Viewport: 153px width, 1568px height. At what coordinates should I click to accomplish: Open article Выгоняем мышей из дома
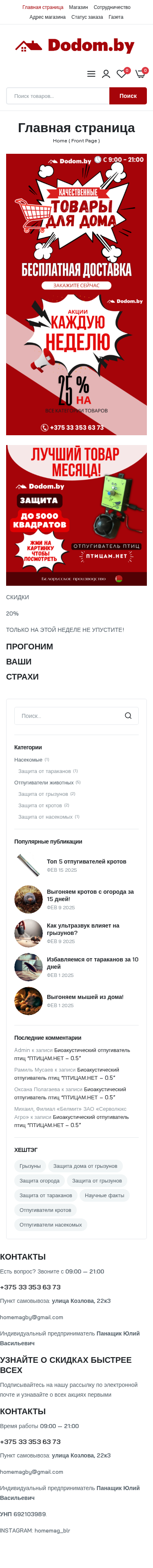85,997
